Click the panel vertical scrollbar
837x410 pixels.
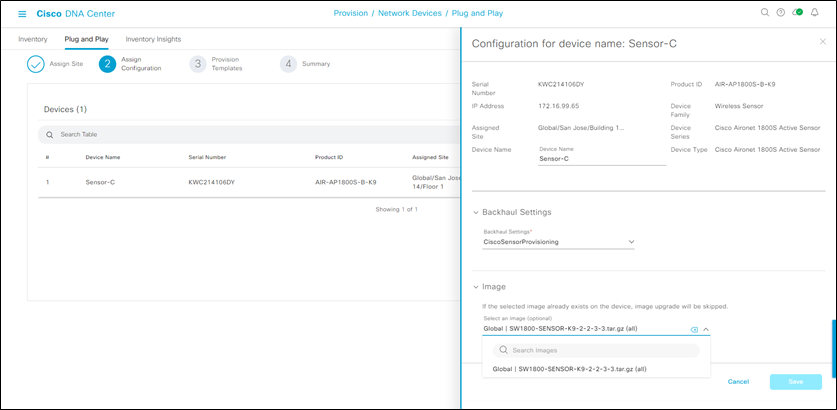point(834,348)
